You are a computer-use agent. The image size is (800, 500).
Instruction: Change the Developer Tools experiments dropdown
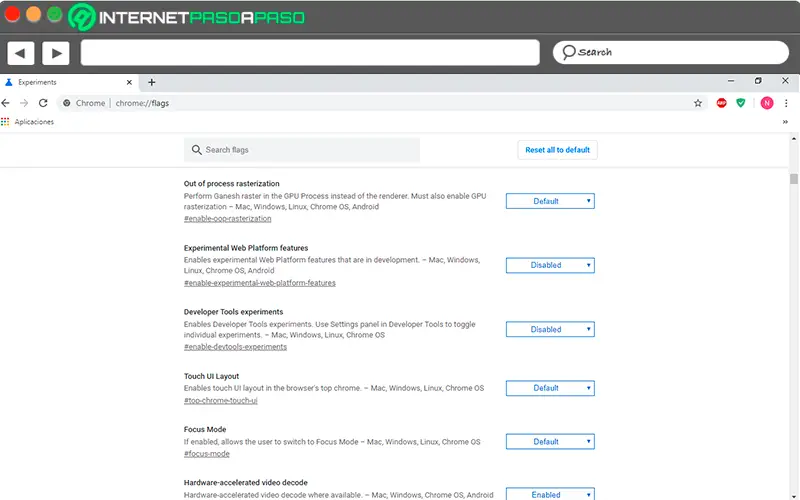550,329
